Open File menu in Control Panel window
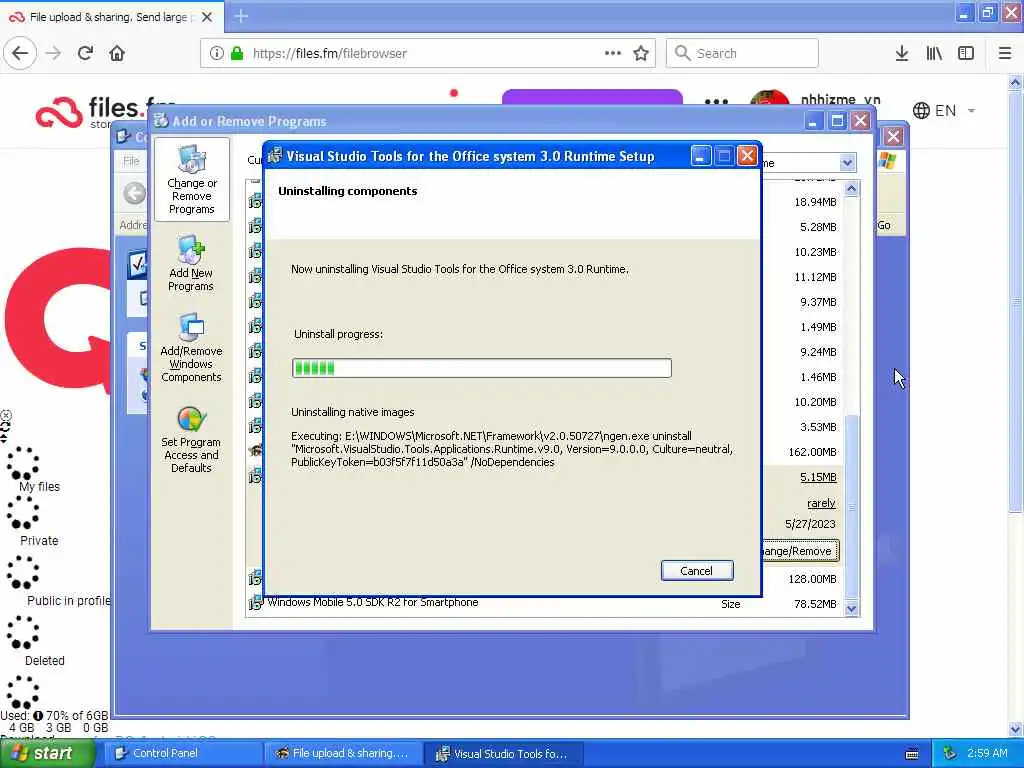This screenshot has width=1024, height=768. pyautogui.click(x=131, y=161)
